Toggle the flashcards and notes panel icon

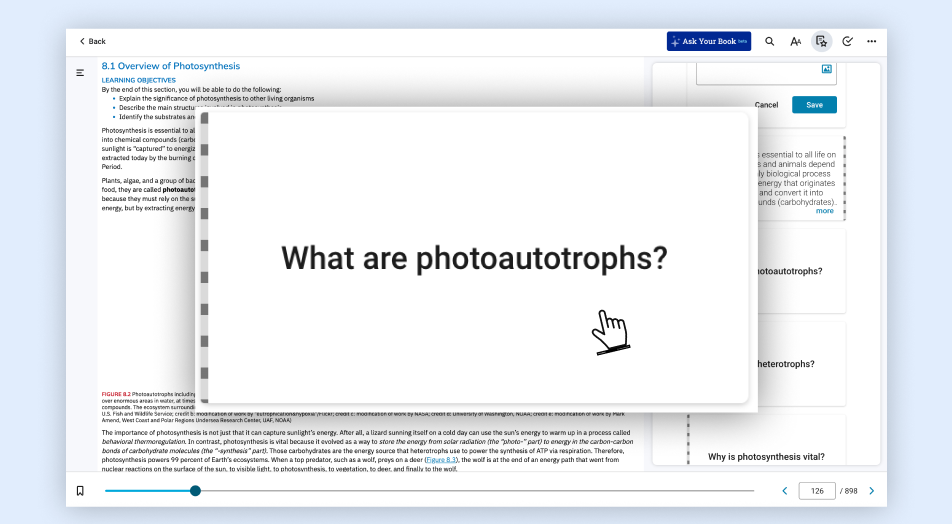click(x=821, y=41)
